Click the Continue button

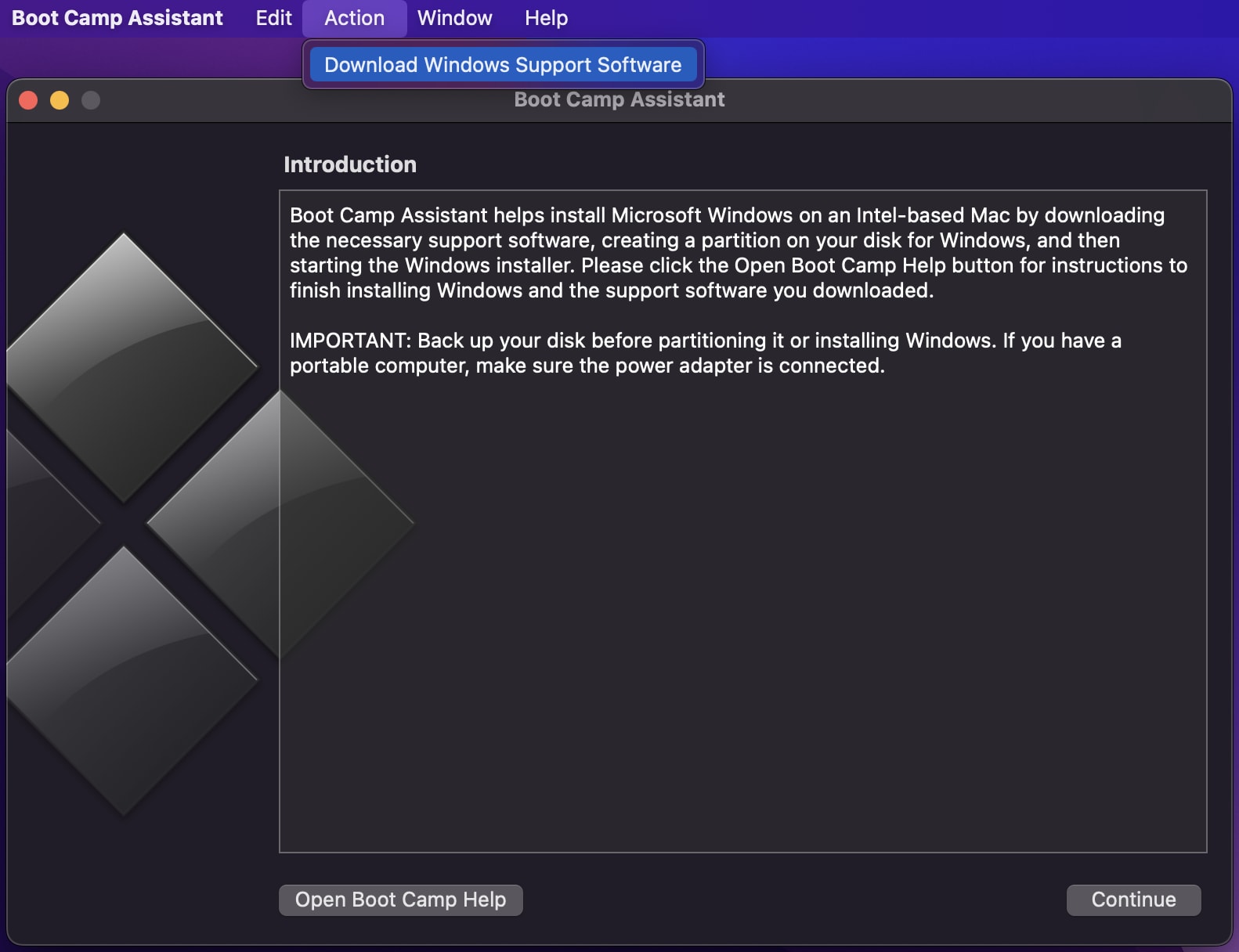tap(1133, 900)
